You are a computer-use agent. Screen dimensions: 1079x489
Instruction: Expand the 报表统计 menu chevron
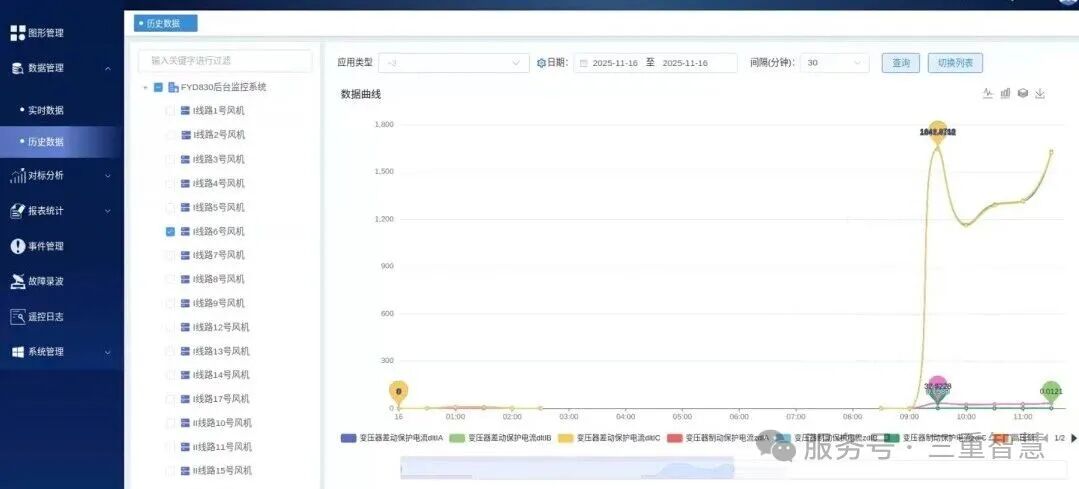coord(108,211)
